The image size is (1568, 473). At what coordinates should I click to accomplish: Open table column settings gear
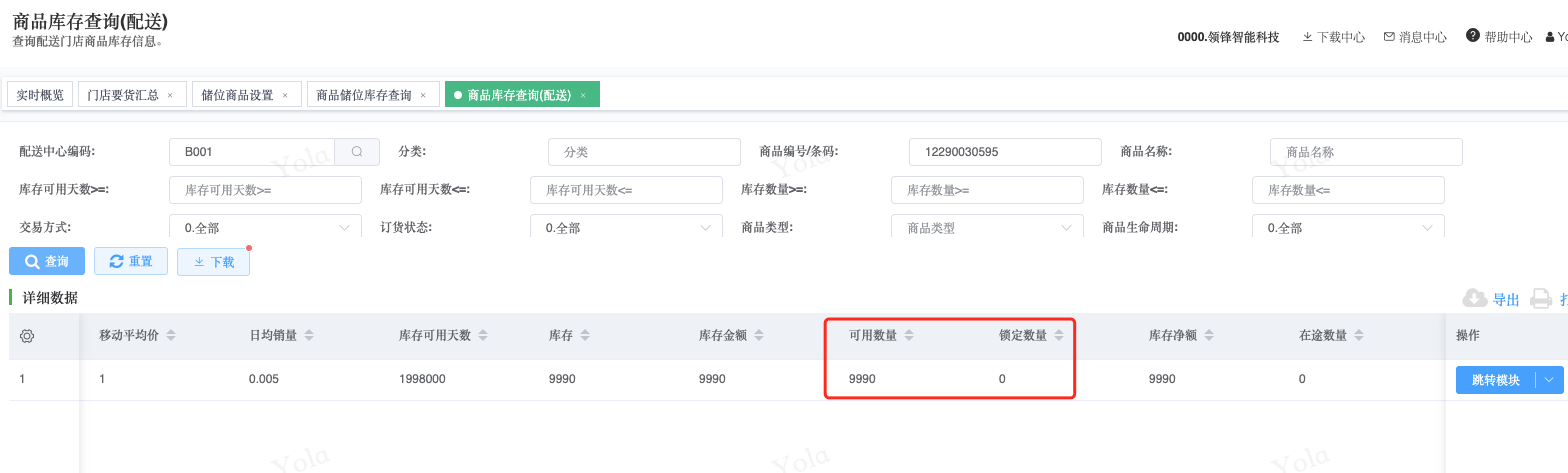pos(27,336)
